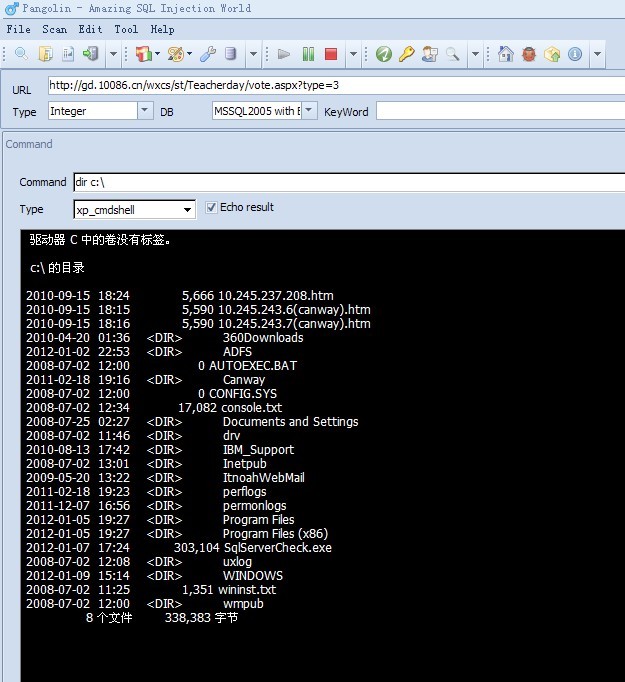Click the exit door toolbar icon

tap(91, 54)
